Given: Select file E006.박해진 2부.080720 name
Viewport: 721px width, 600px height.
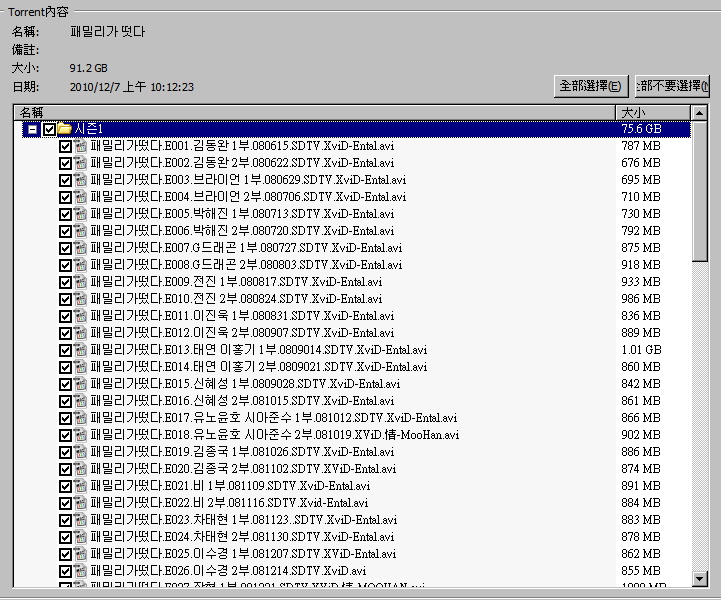Looking at the screenshot, I should click(x=242, y=231).
